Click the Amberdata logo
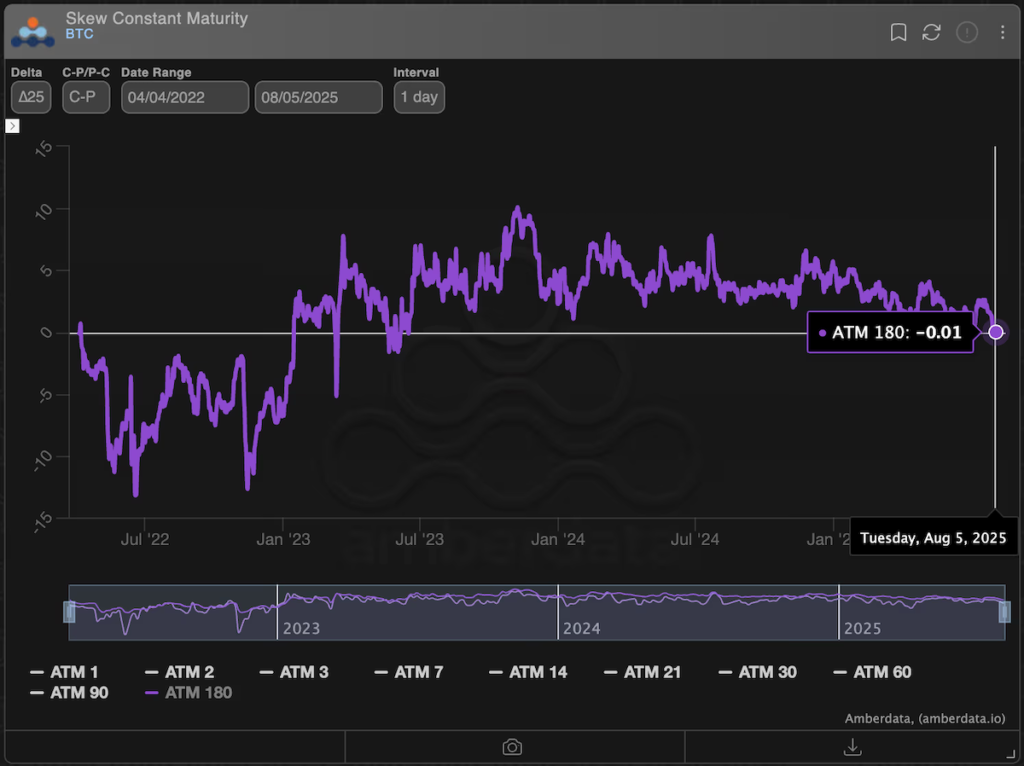Screen dimensions: 1024x766 click(33, 31)
